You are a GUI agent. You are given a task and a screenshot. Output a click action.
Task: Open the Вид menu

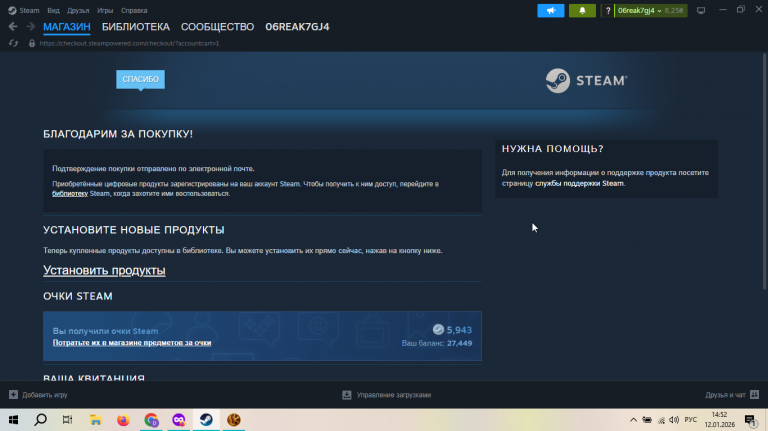tap(53, 10)
